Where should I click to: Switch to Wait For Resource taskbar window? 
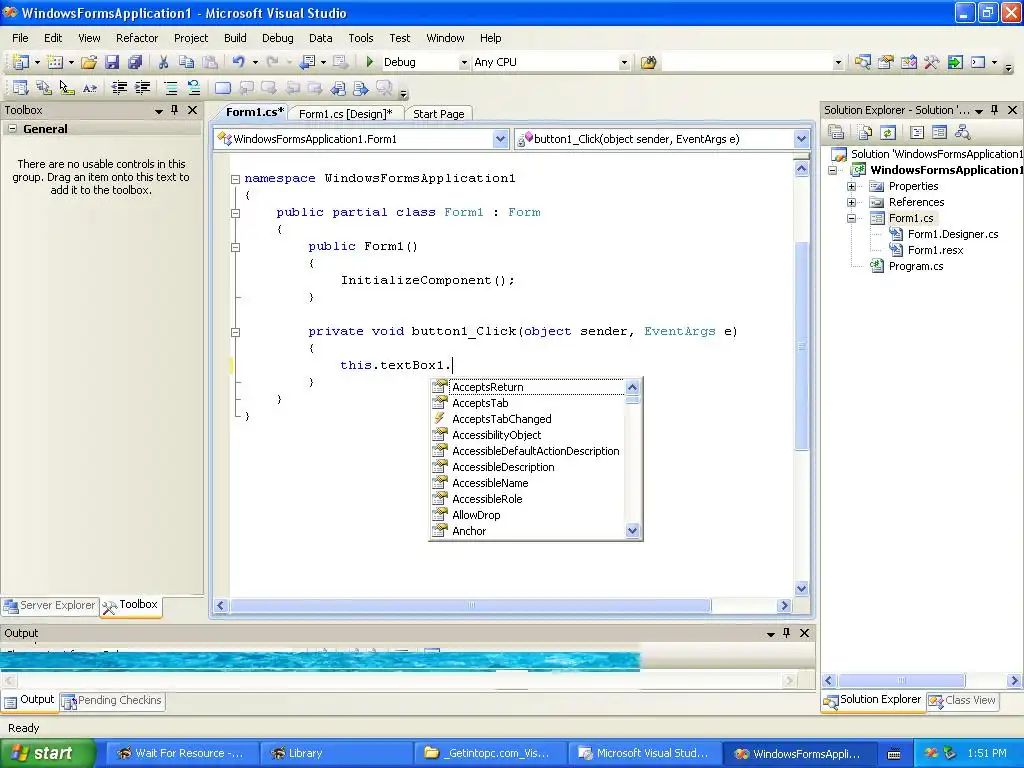[182, 753]
